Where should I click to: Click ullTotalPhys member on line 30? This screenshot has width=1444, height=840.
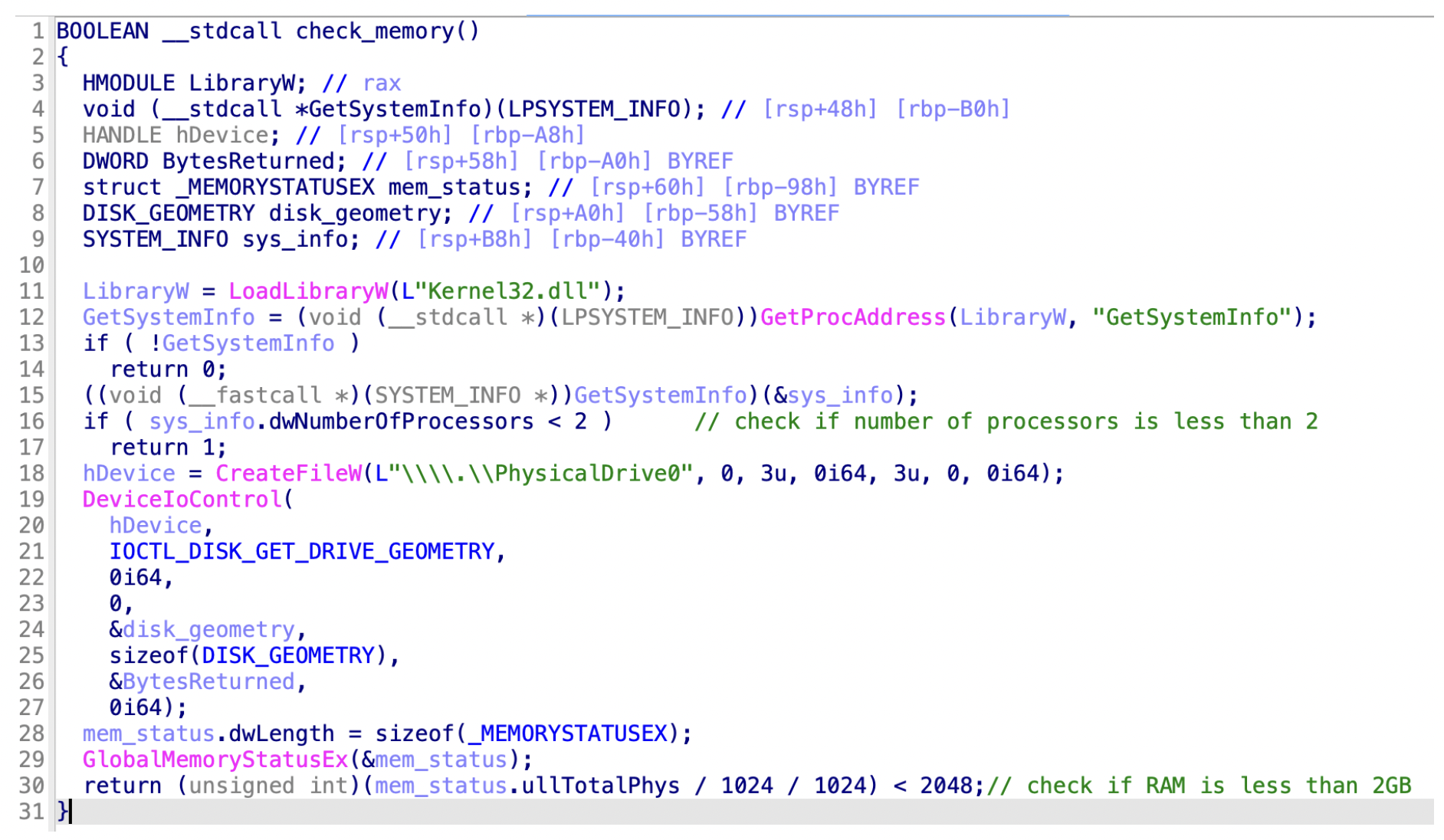(600, 786)
